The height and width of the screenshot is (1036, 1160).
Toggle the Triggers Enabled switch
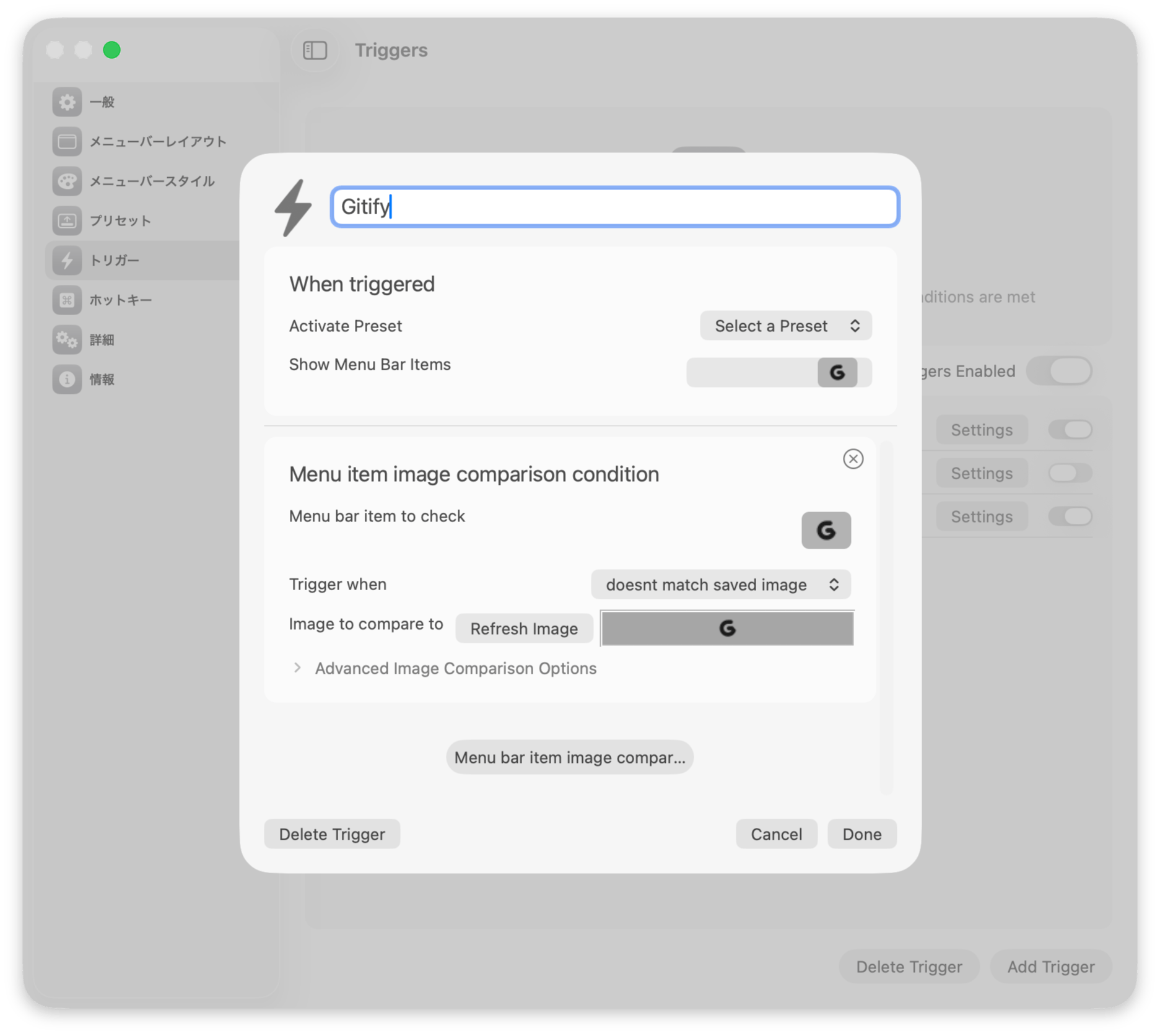point(1059,371)
